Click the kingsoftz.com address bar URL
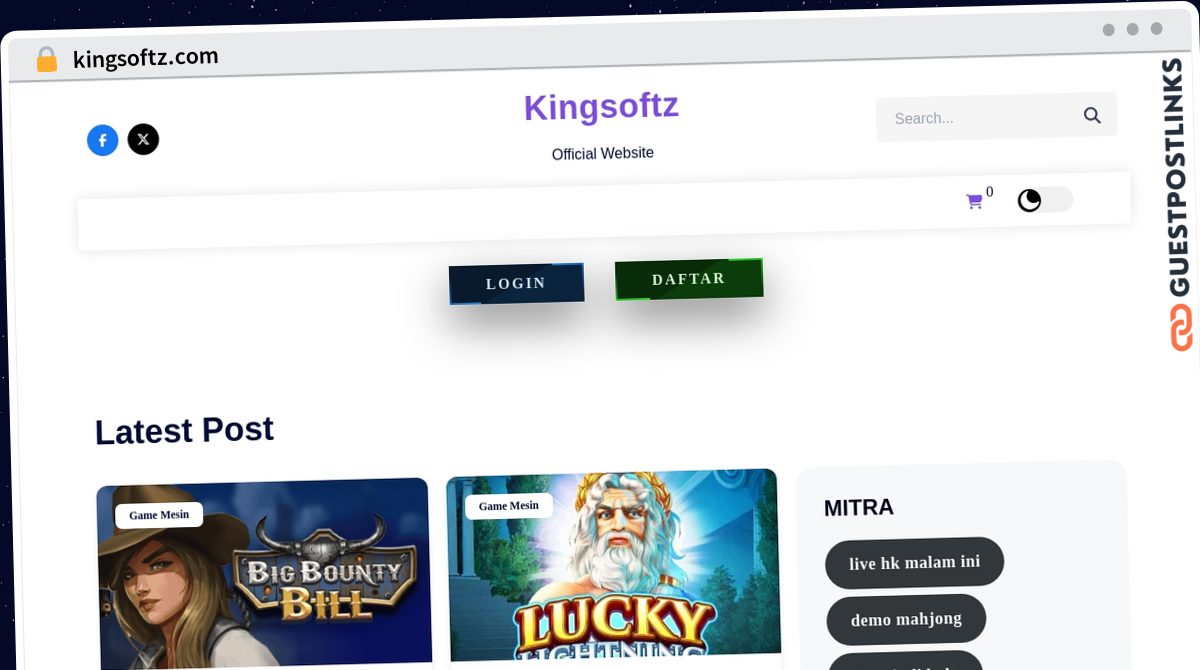The width and height of the screenshot is (1200, 670). click(x=146, y=58)
